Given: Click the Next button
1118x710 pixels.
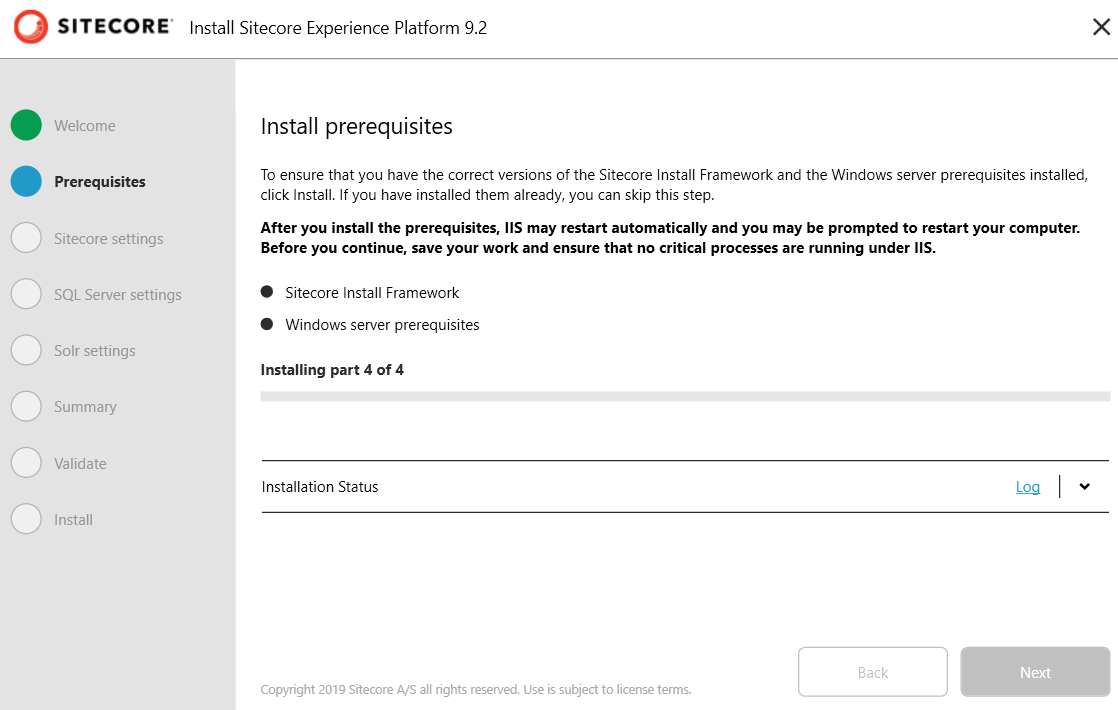Looking at the screenshot, I should (1035, 672).
